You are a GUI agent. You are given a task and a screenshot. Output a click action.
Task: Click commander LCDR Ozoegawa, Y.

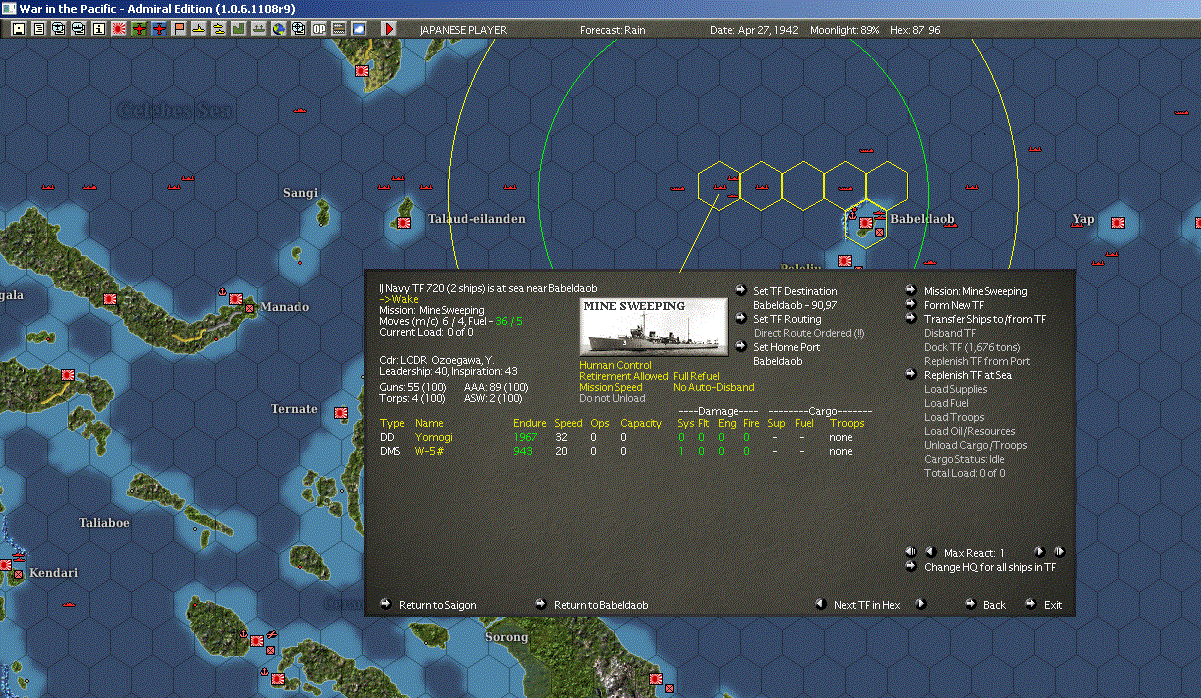pos(436,359)
